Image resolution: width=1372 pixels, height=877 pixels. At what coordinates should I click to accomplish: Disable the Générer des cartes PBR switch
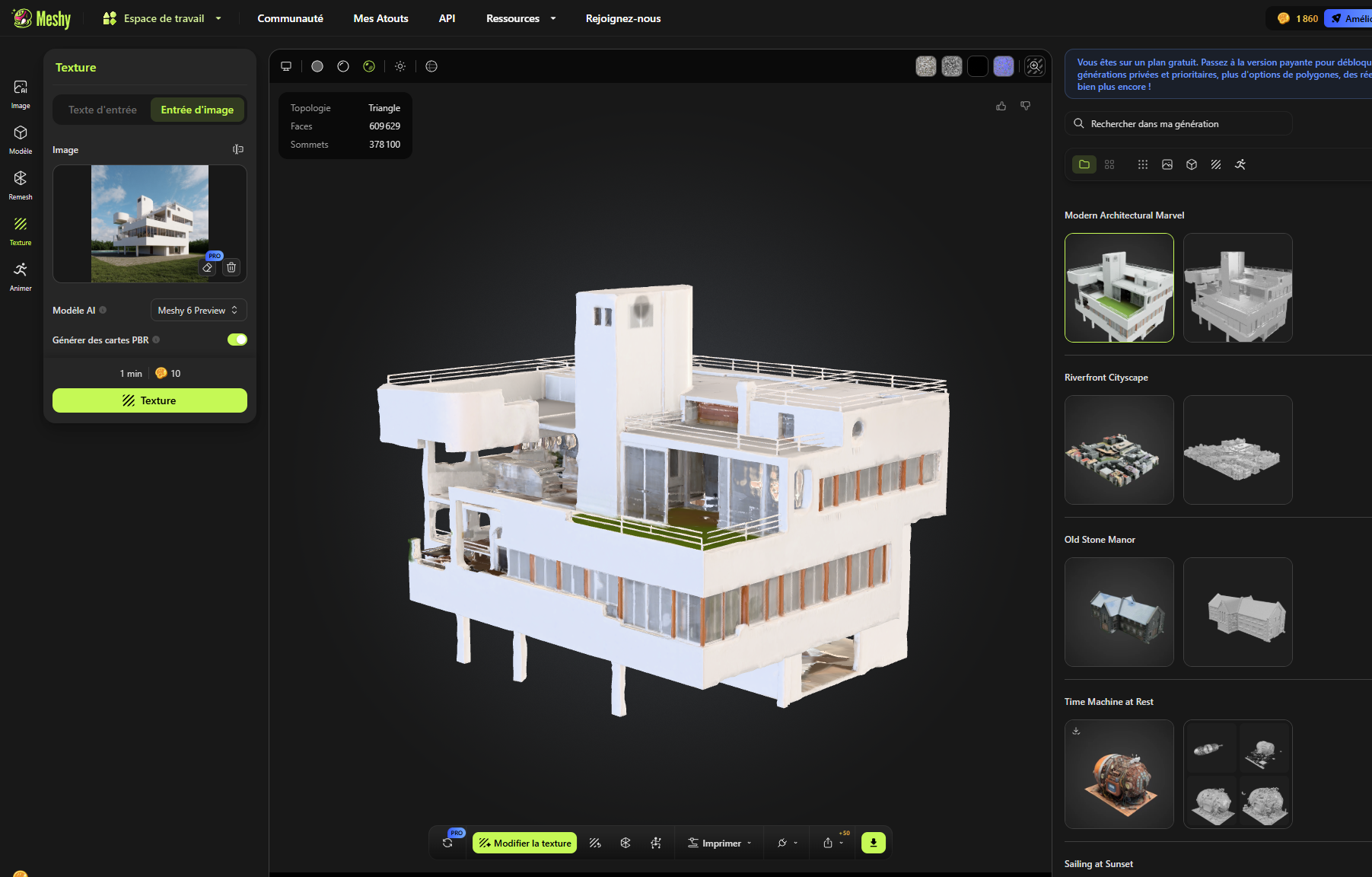coord(237,340)
